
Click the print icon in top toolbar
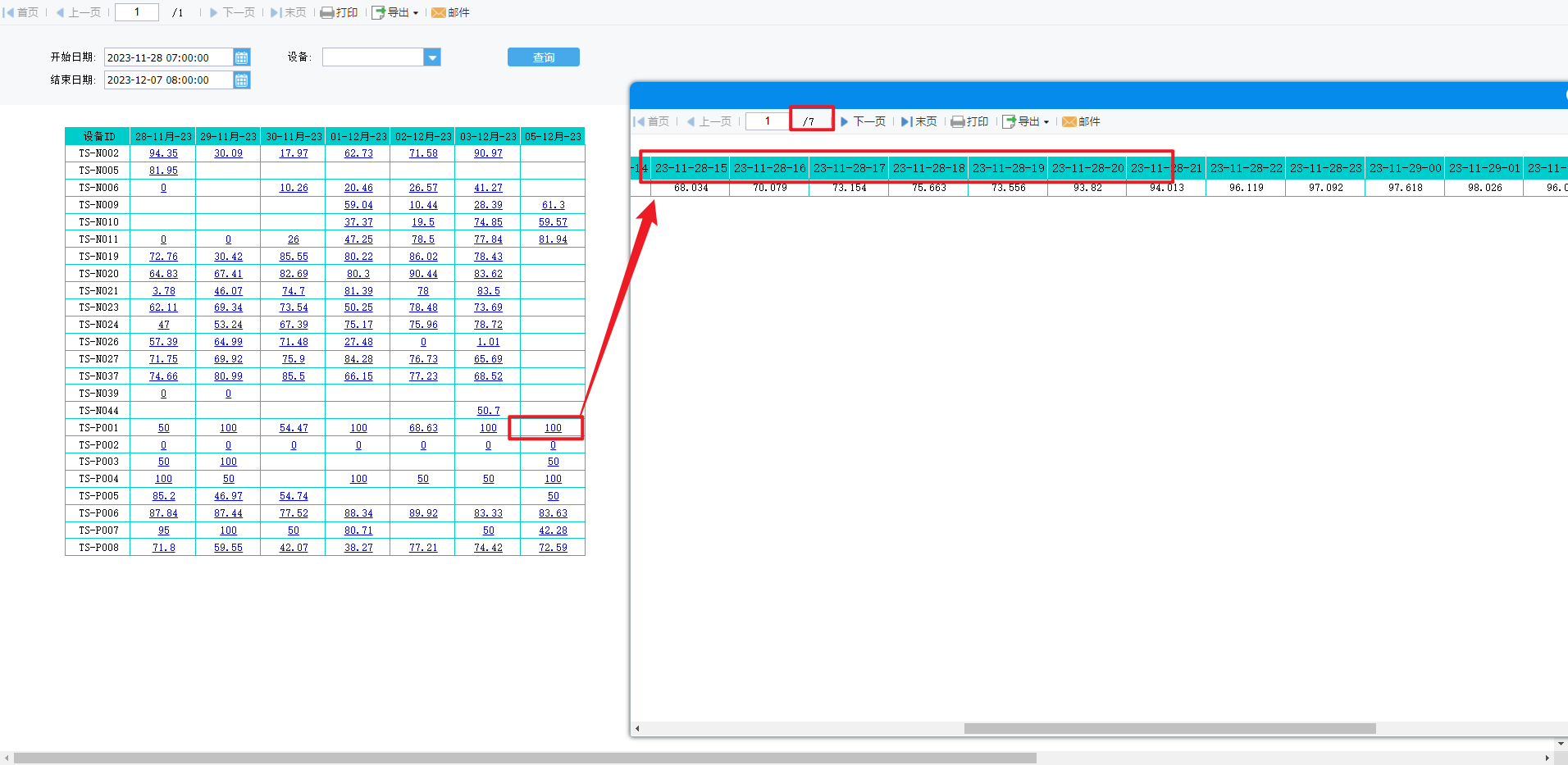[x=327, y=13]
